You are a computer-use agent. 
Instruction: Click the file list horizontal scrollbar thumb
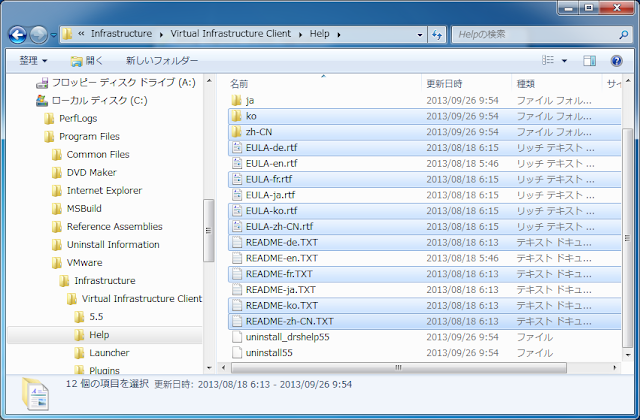(398, 368)
